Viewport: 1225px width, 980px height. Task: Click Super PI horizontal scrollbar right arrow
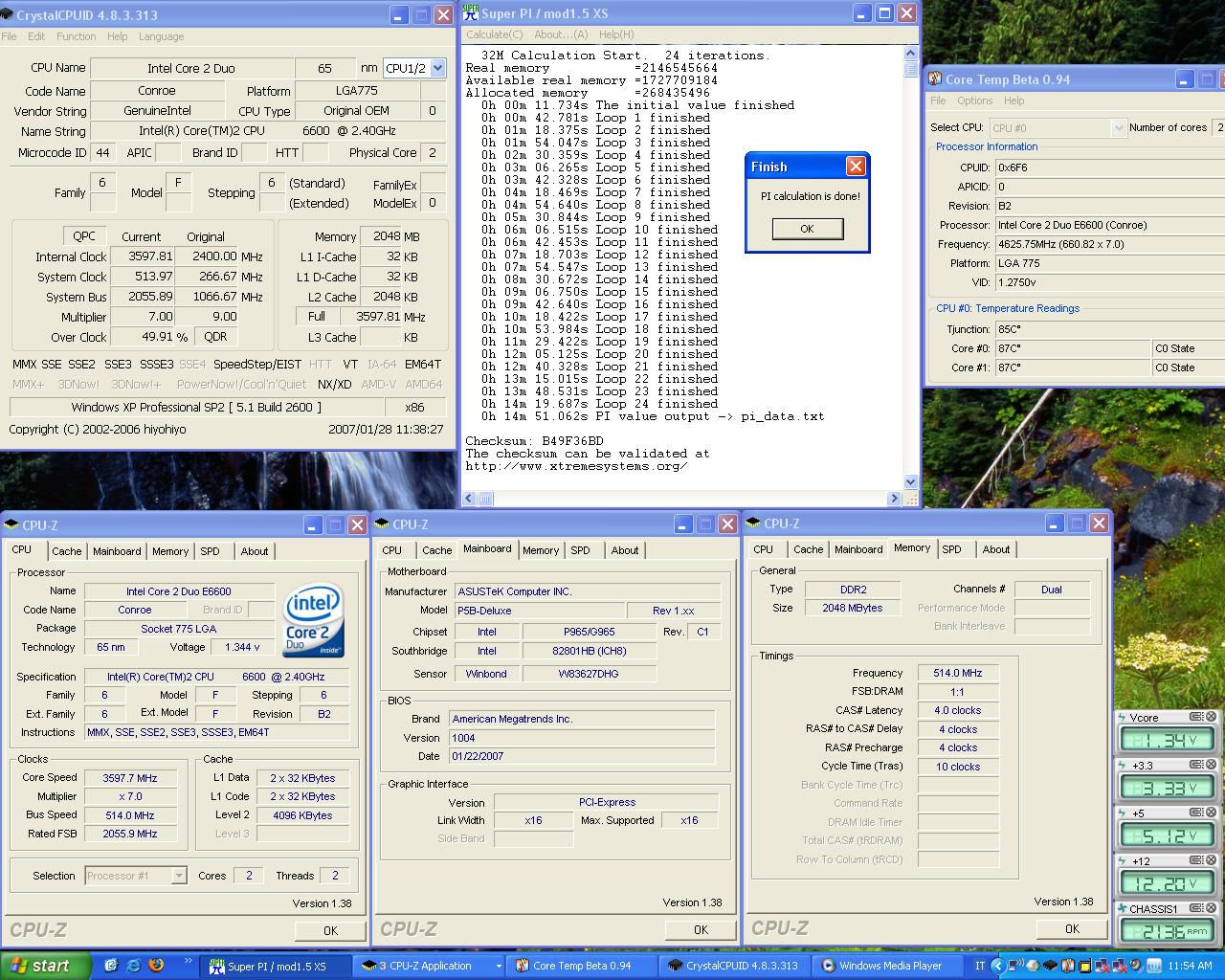894,499
